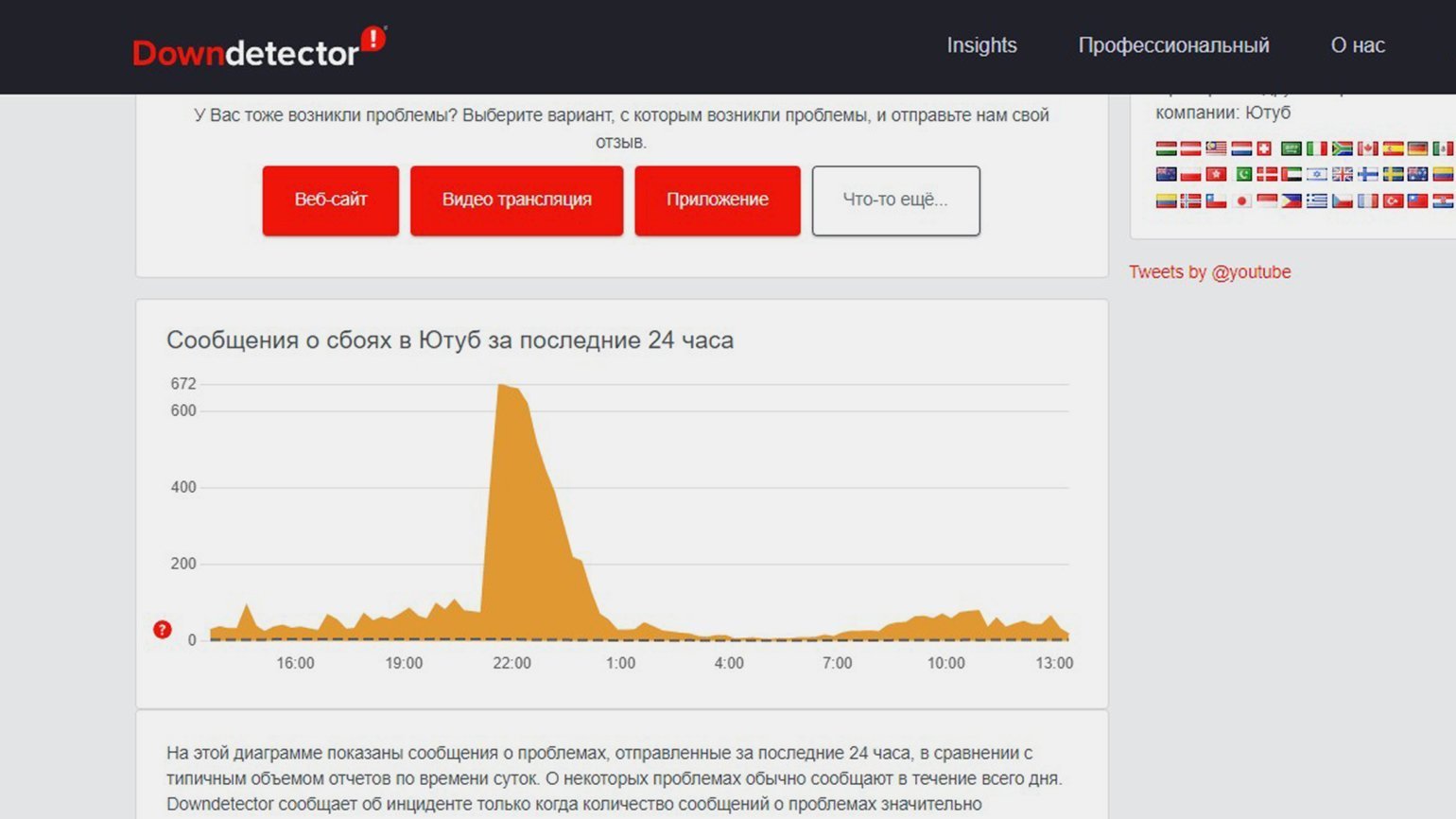1456x819 pixels.
Task: Click the 1:00 time axis label
Action: tap(620, 663)
